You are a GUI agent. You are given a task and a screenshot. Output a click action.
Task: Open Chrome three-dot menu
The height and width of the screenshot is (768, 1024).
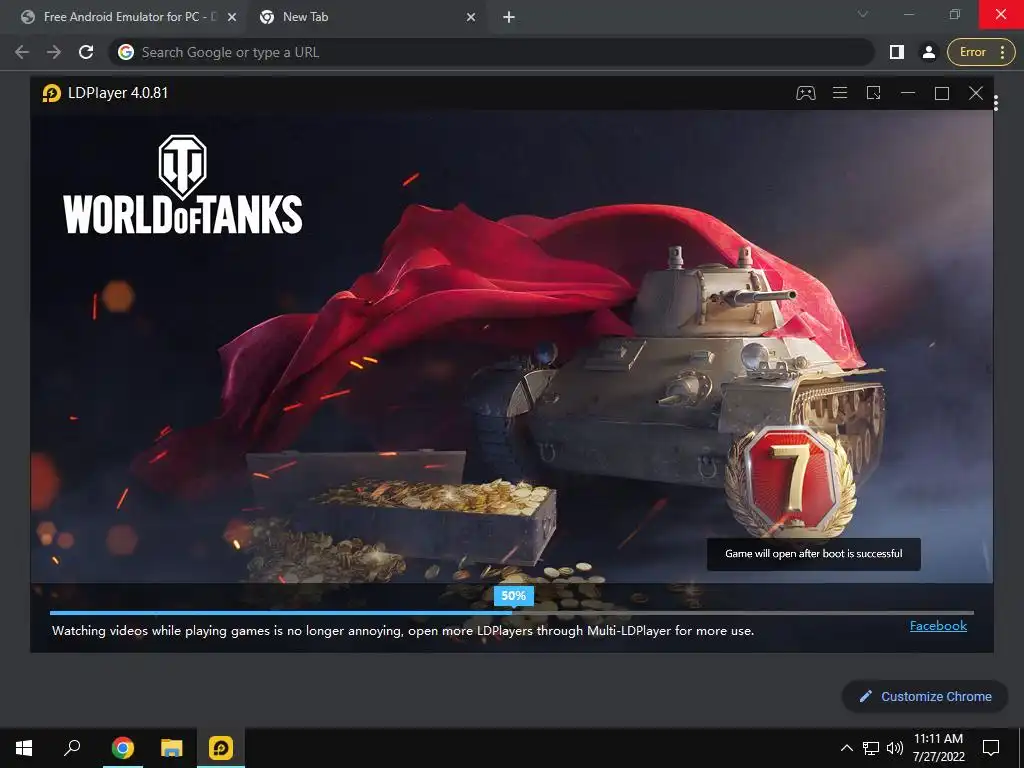point(1002,52)
